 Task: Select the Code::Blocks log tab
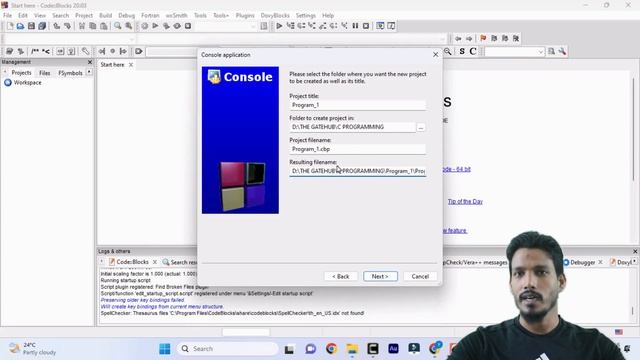132,262
